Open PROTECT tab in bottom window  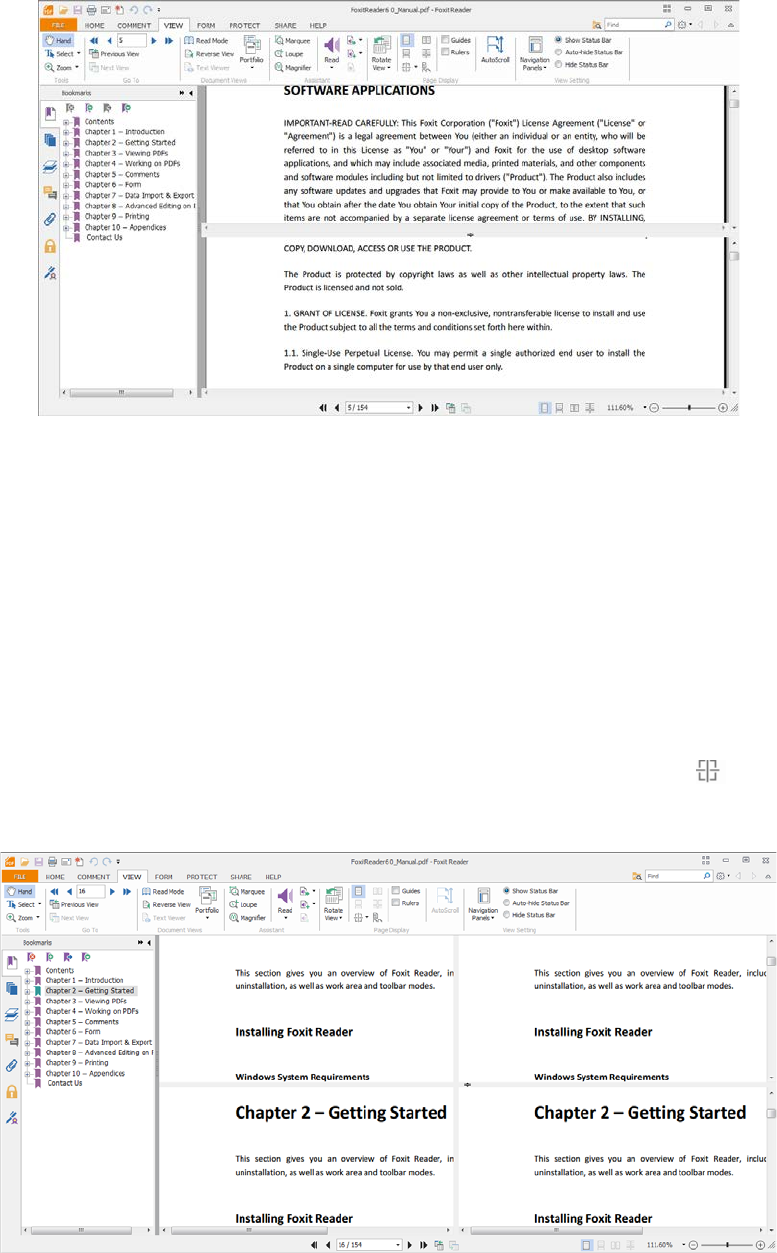201,876
